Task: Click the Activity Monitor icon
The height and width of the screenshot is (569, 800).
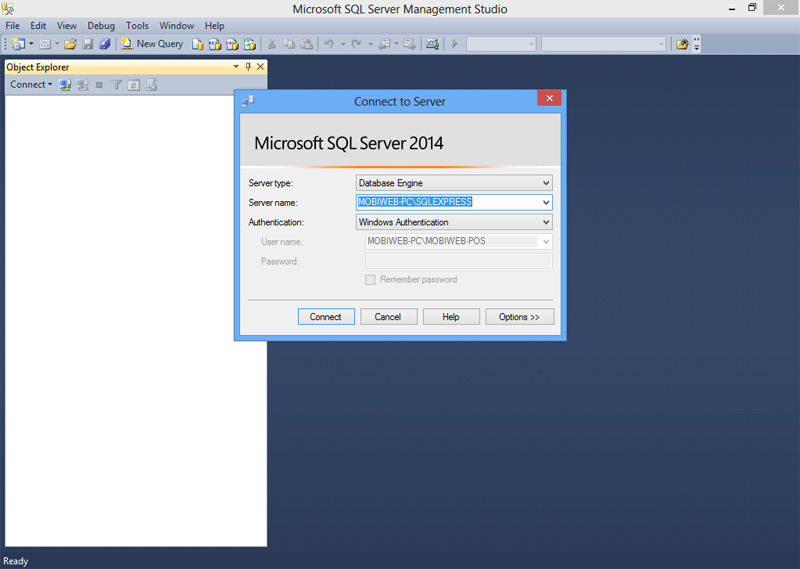Action: pyautogui.click(x=432, y=44)
